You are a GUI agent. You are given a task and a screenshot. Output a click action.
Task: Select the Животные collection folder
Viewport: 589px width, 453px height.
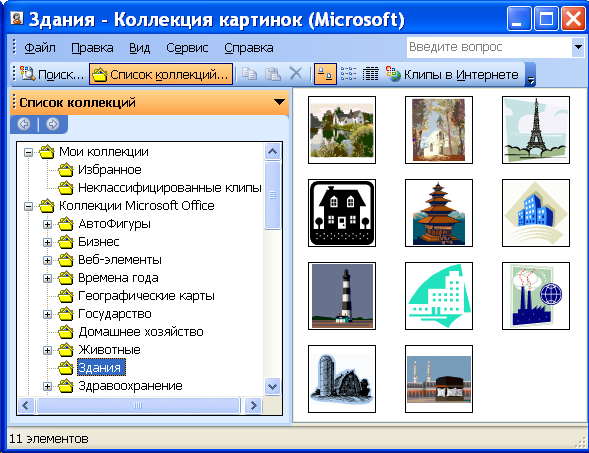click(x=109, y=350)
